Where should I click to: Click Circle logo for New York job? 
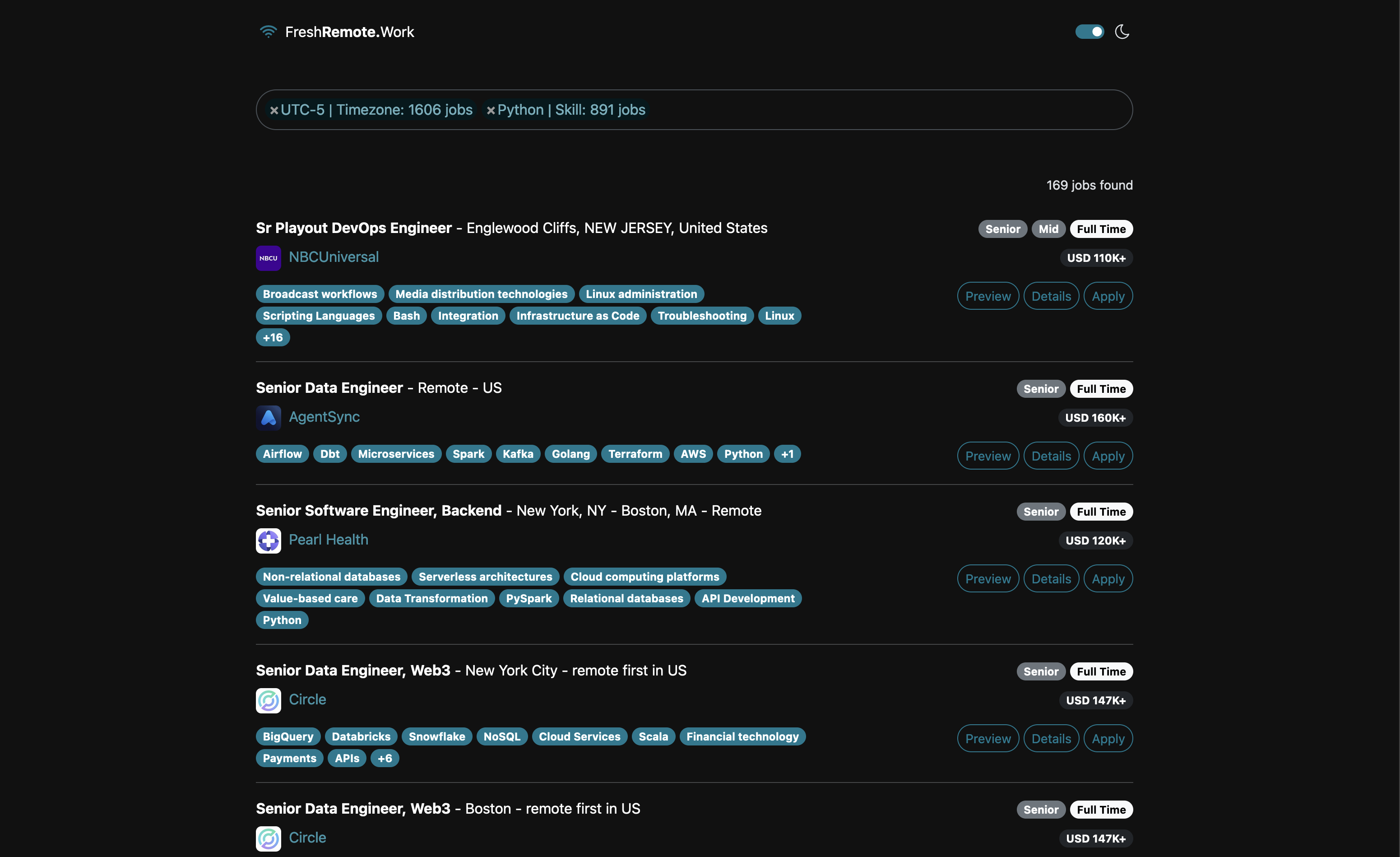coord(268,700)
